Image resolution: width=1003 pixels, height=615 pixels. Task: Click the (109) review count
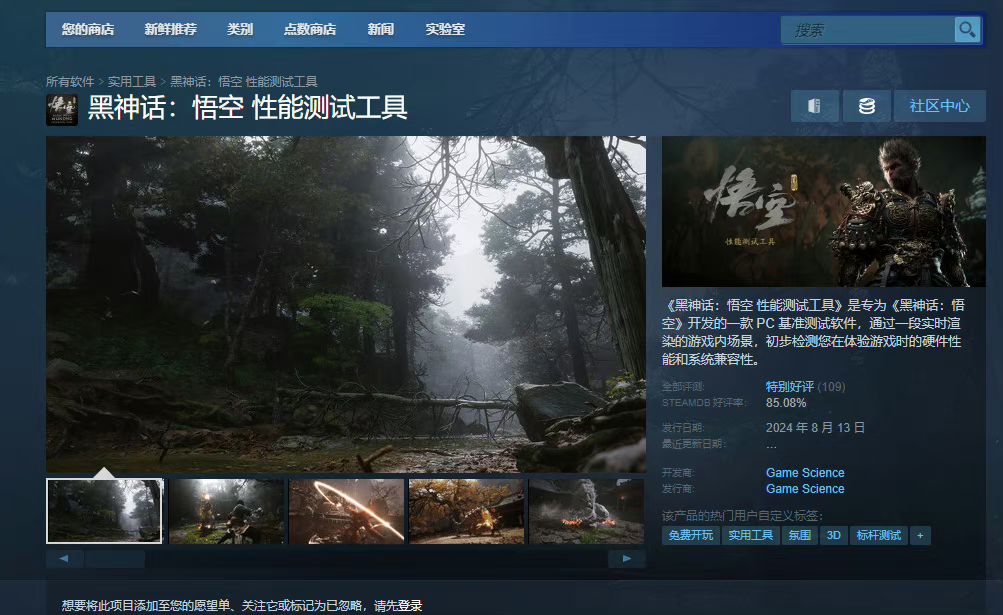[x=831, y=387]
